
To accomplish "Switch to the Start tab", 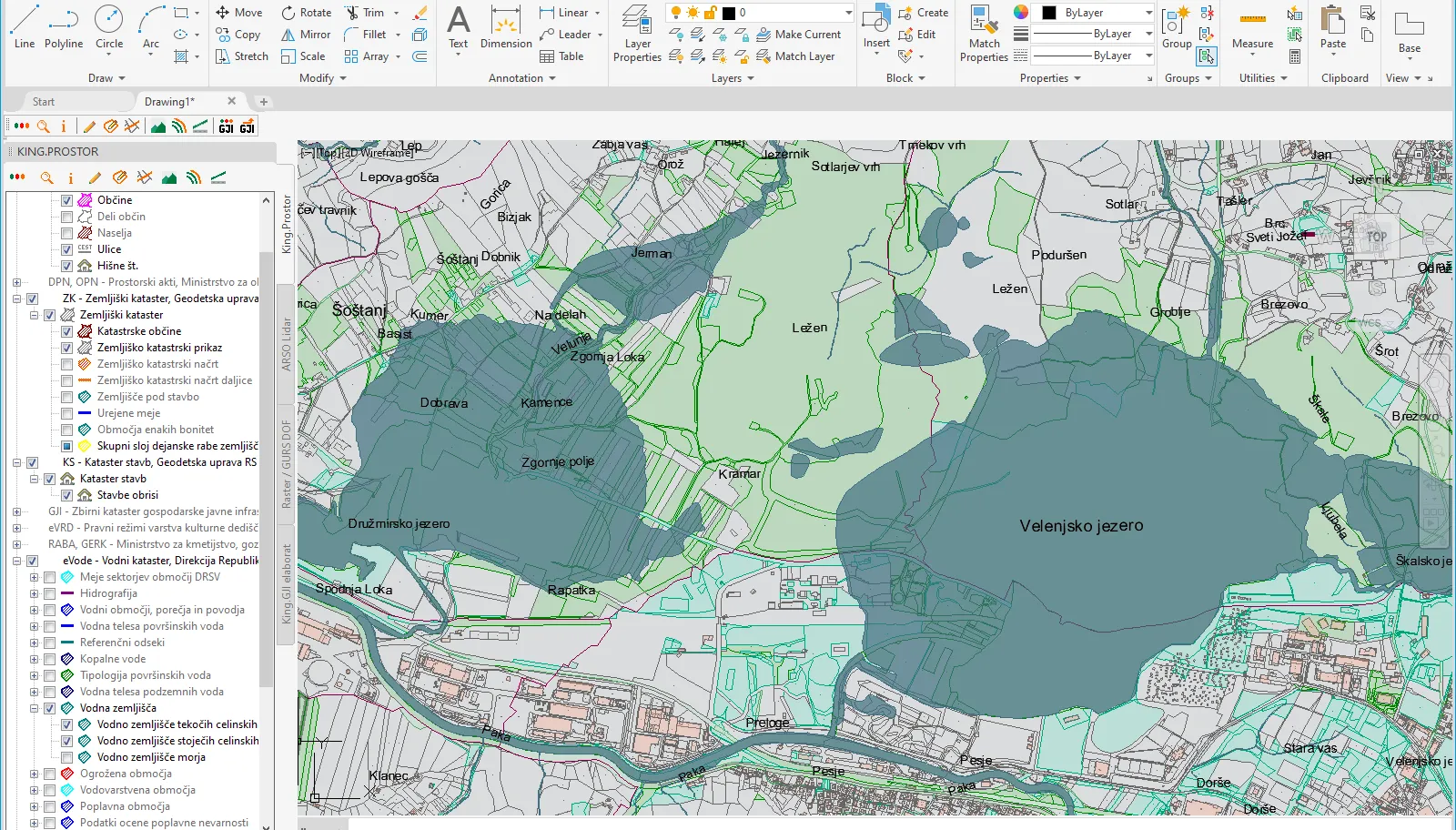I will point(44,102).
